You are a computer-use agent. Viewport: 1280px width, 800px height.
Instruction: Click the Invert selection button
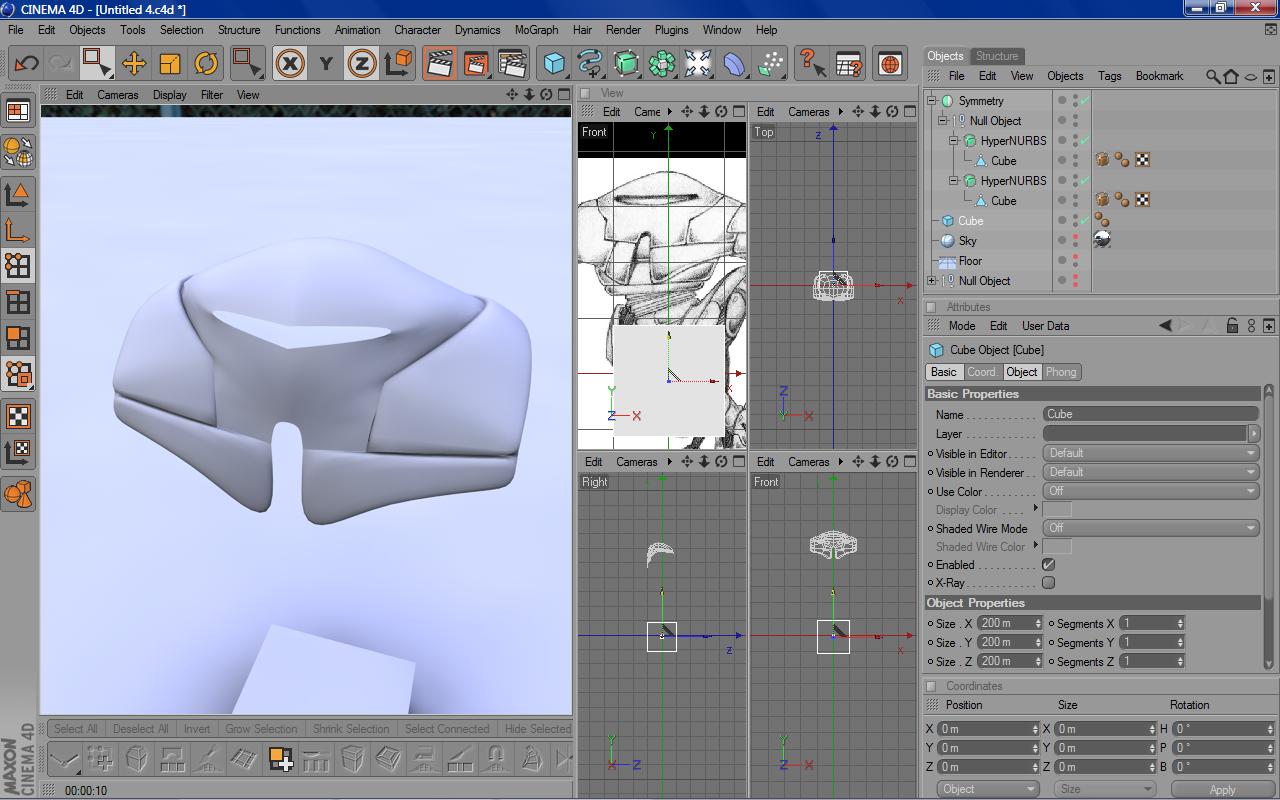[x=197, y=729]
